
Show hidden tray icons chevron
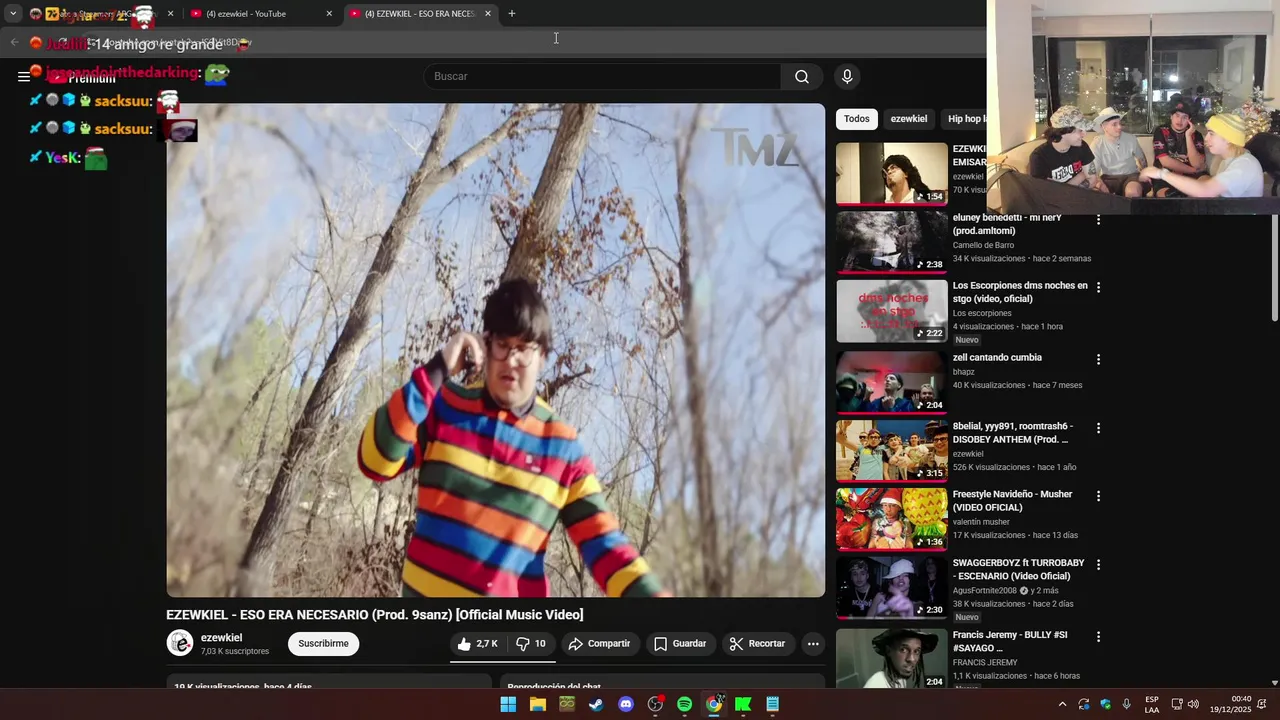[x=1062, y=704]
